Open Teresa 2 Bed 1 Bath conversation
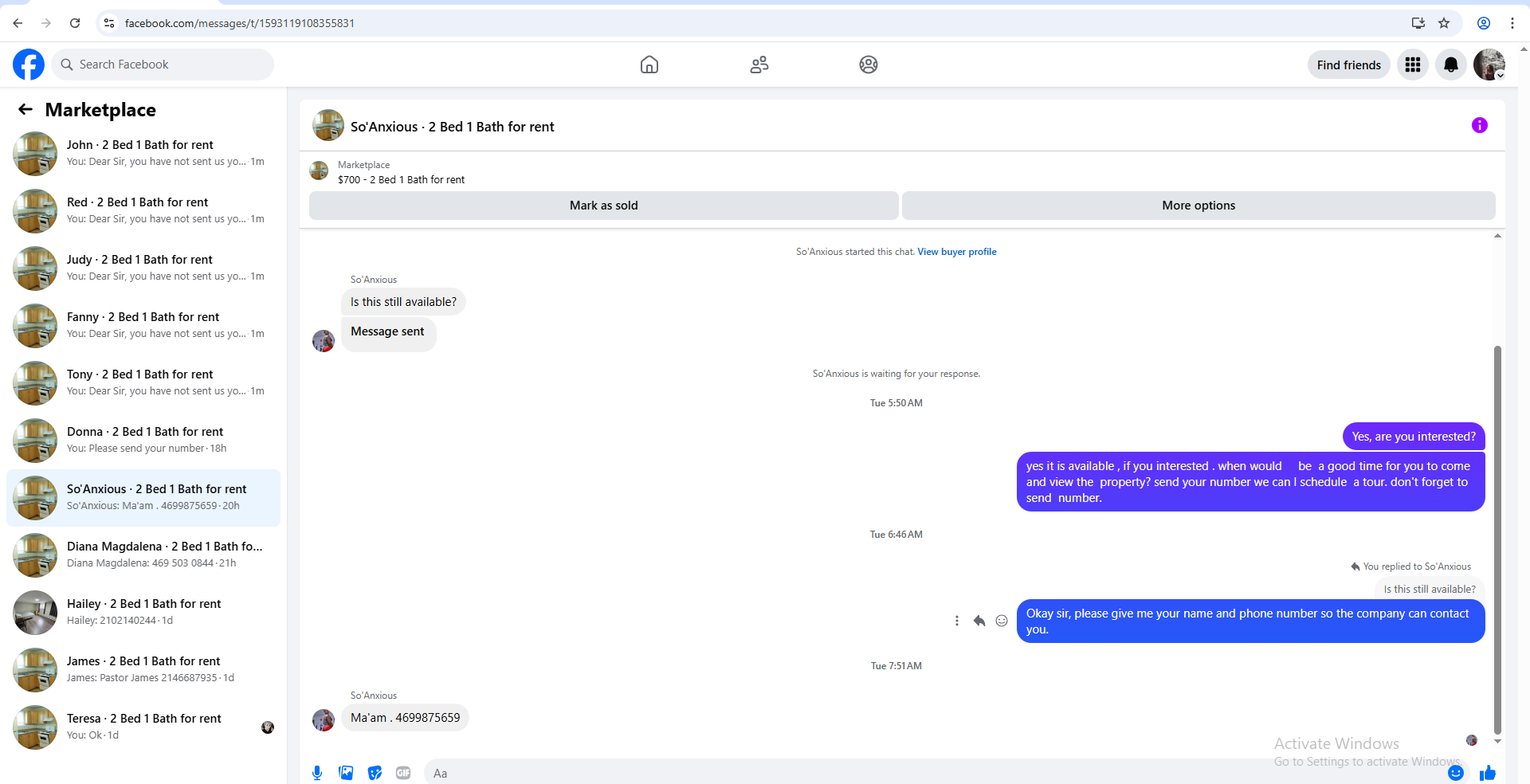The height and width of the screenshot is (784, 1530). click(143, 727)
